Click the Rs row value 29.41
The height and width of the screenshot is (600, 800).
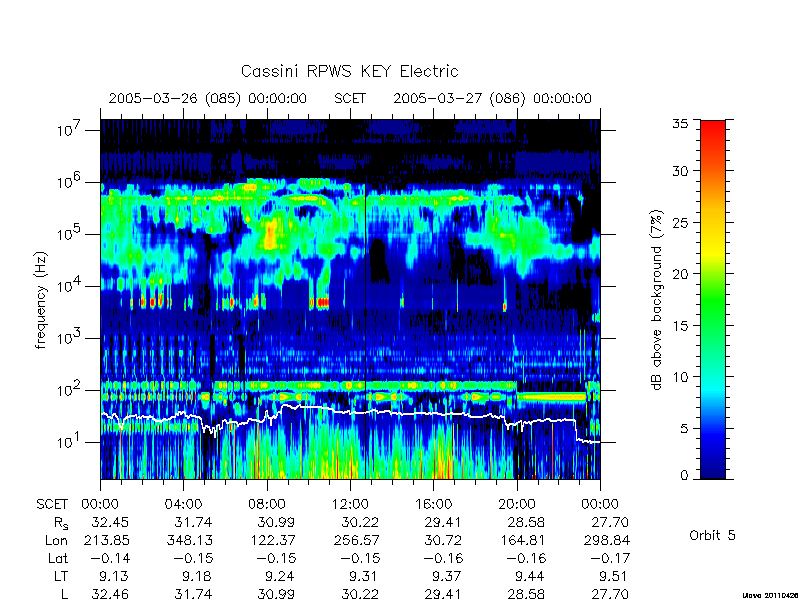[x=443, y=522]
